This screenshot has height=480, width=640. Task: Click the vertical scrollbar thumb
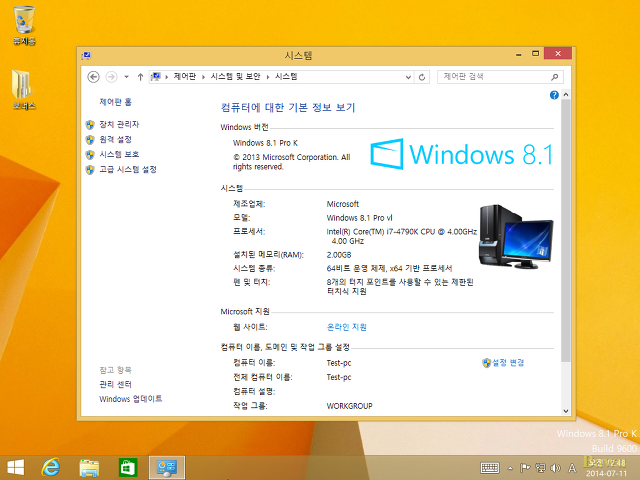[x=566, y=231]
